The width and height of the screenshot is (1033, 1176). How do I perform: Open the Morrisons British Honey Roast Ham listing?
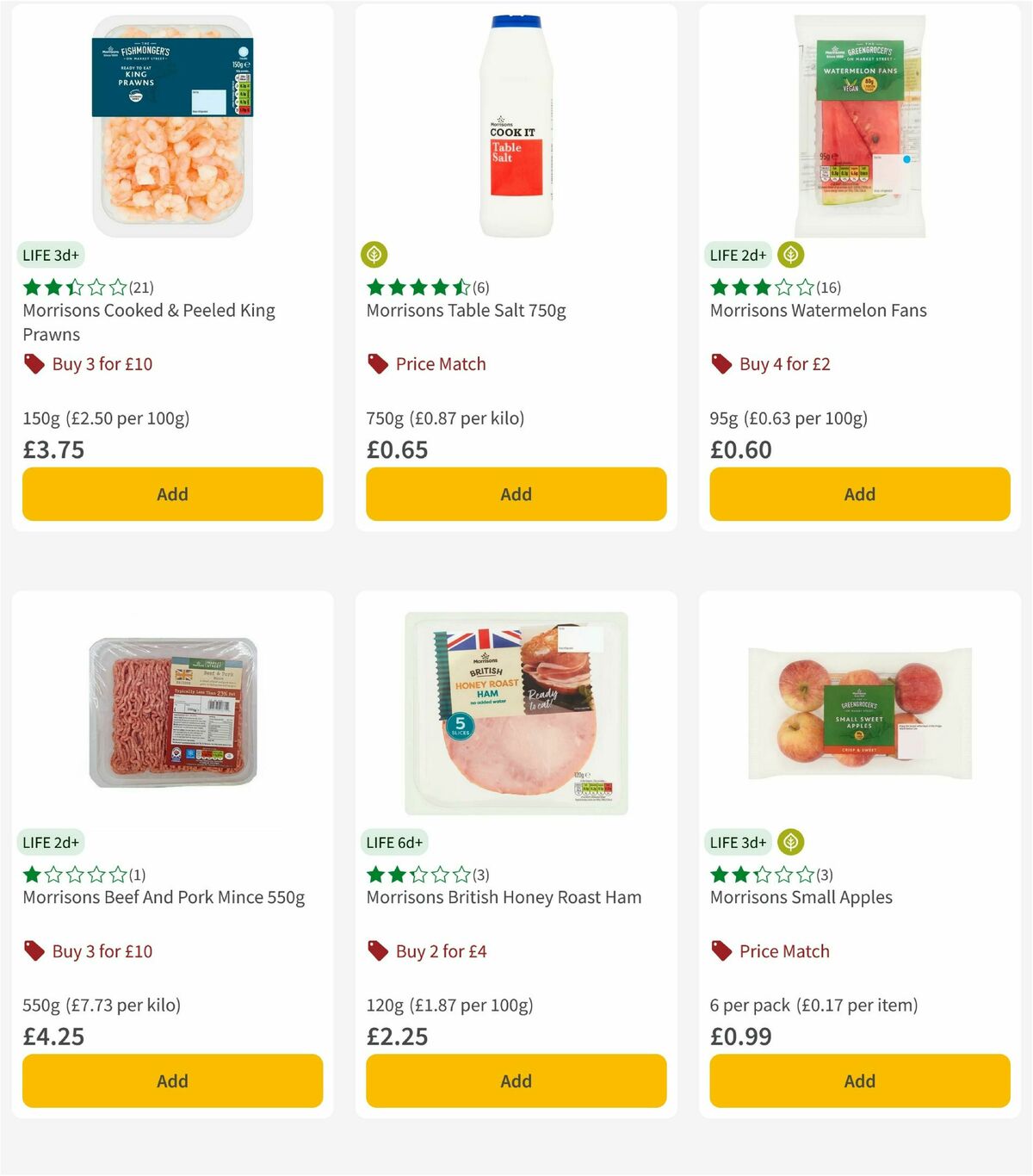pyautogui.click(x=504, y=897)
